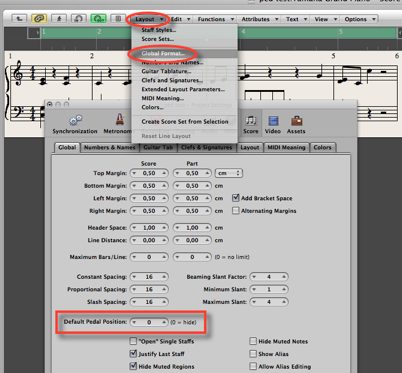Enable "Open" Single Staffs checkbox
Viewport: 402px width, 373px height.
pyautogui.click(x=133, y=341)
